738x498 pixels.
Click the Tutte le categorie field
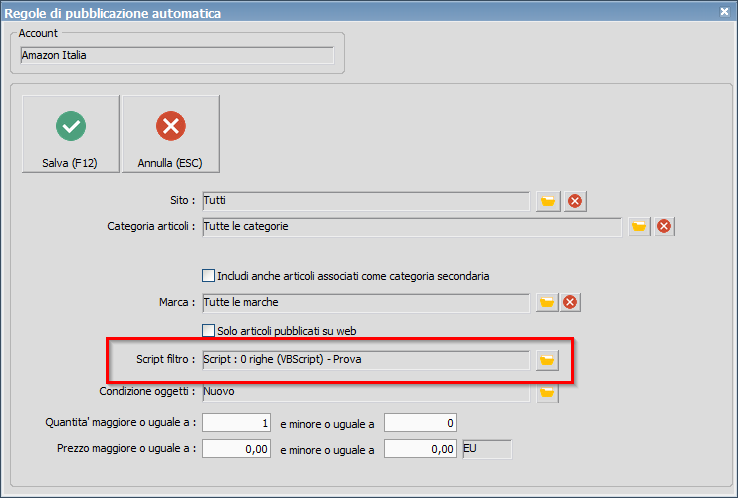[412, 227]
